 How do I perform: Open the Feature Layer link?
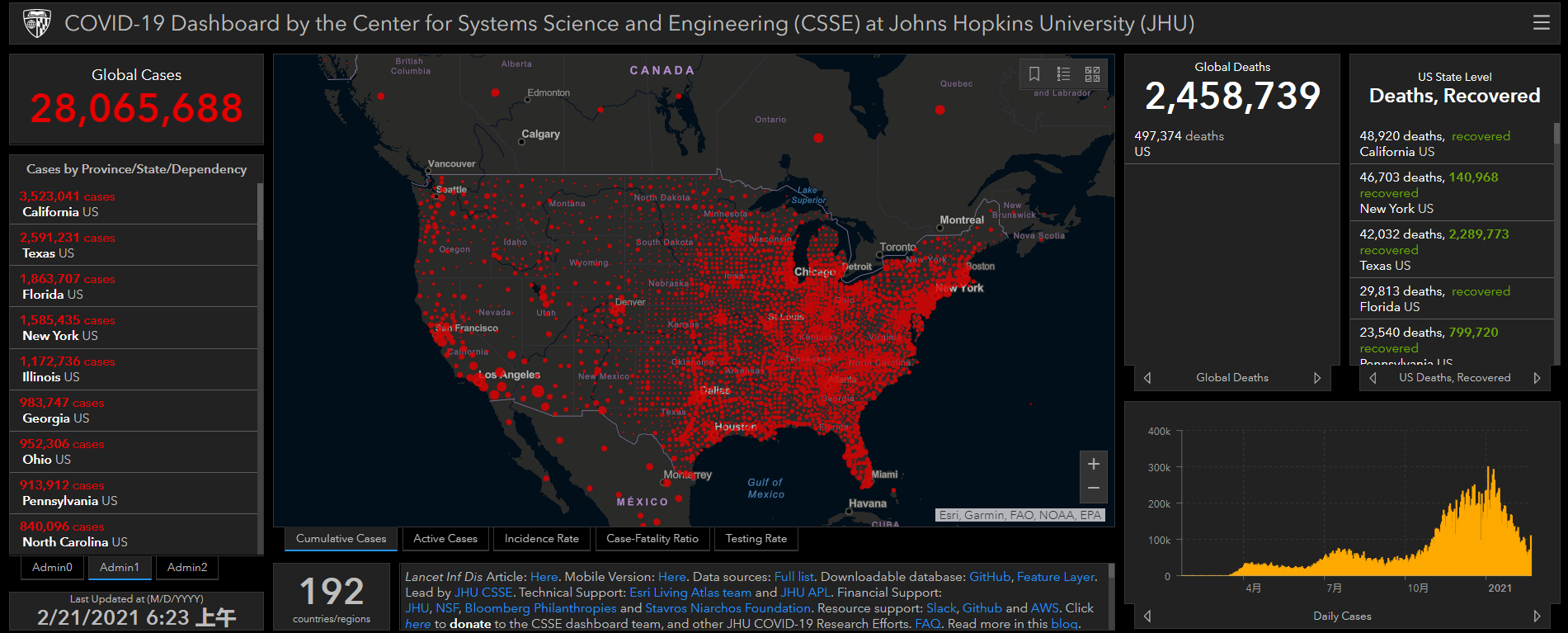(x=1056, y=577)
